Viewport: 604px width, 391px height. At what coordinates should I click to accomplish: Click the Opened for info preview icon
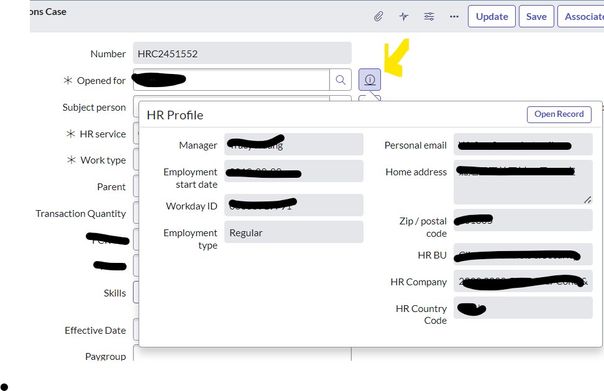(x=370, y=80)
